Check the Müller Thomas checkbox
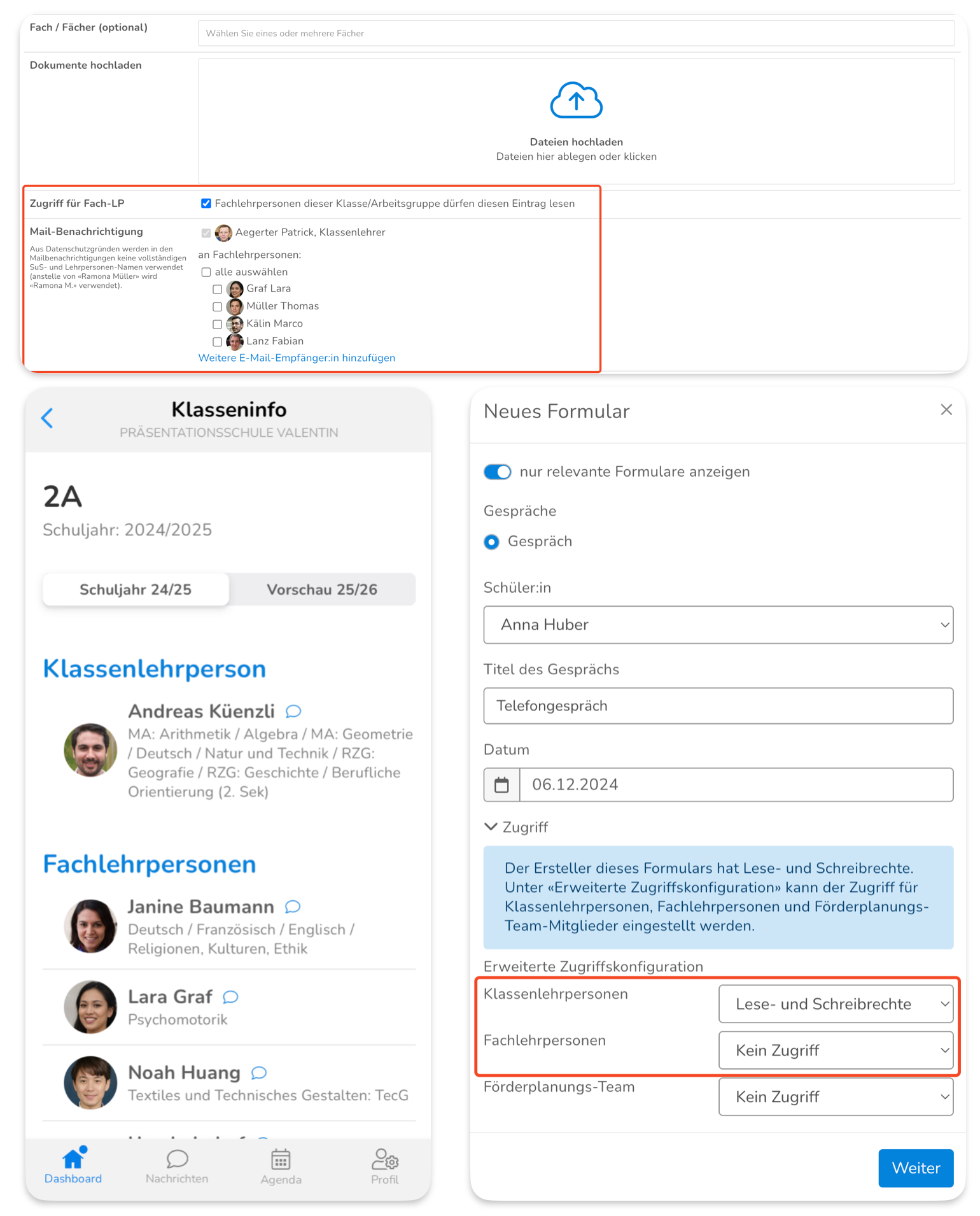 pos(218,307)
